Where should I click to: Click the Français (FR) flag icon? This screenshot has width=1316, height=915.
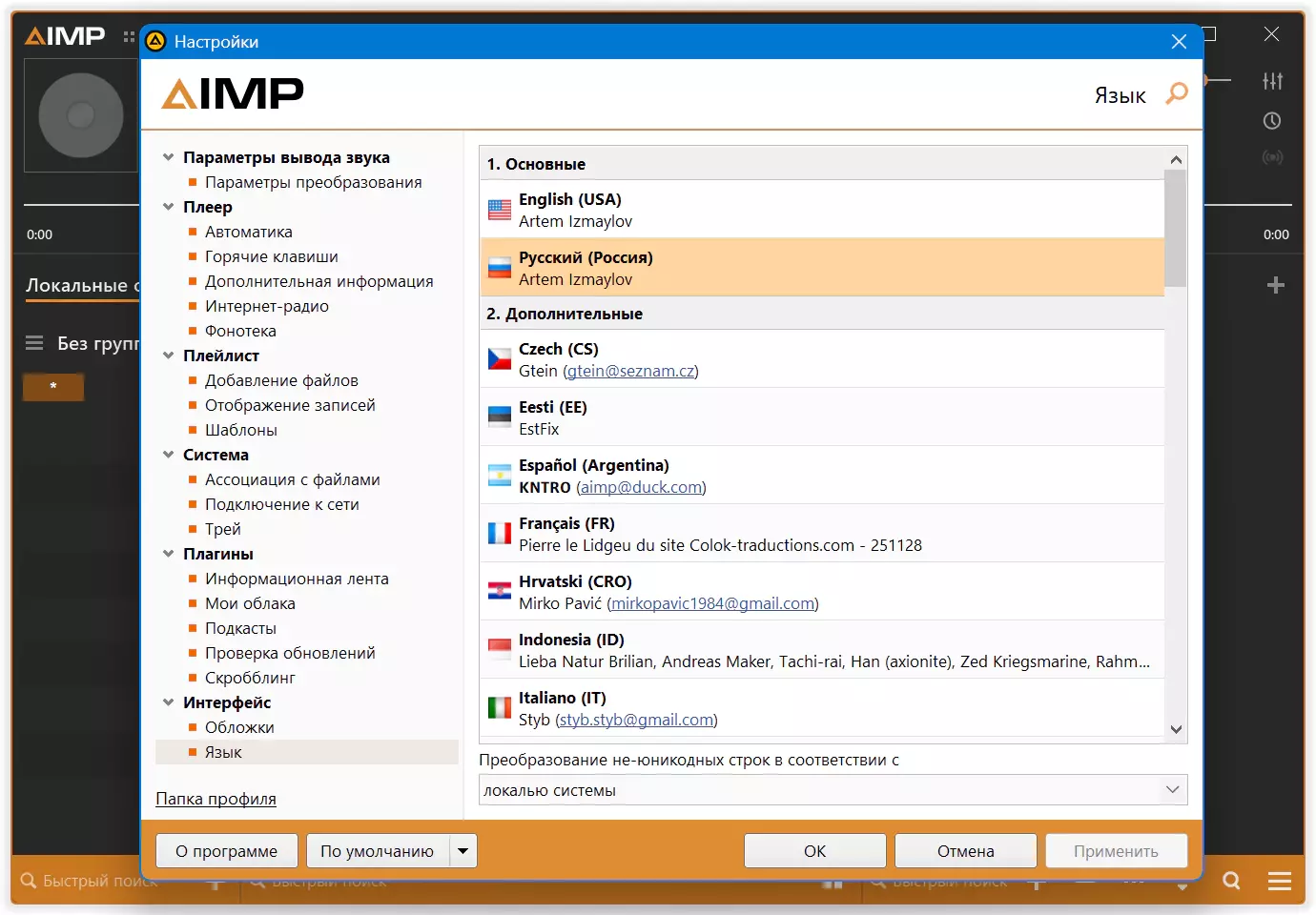click(500, 534)
